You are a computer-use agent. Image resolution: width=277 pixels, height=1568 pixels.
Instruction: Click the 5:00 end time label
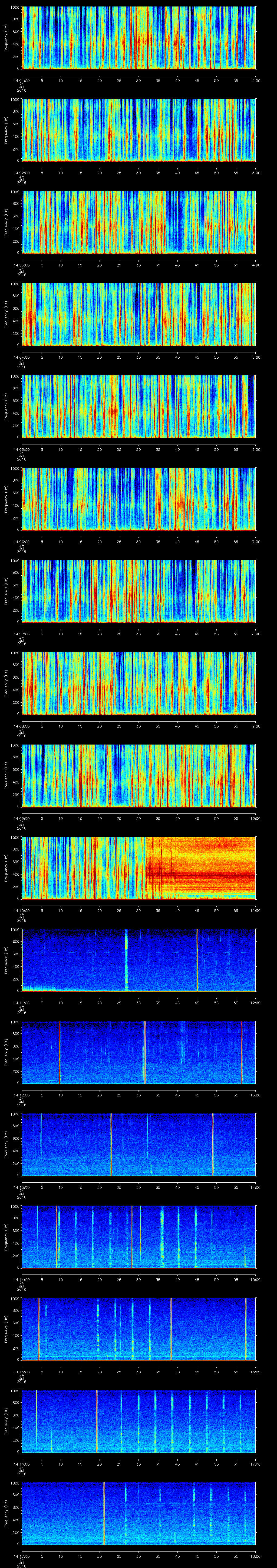pyautogui.click(x=256, y=357)
